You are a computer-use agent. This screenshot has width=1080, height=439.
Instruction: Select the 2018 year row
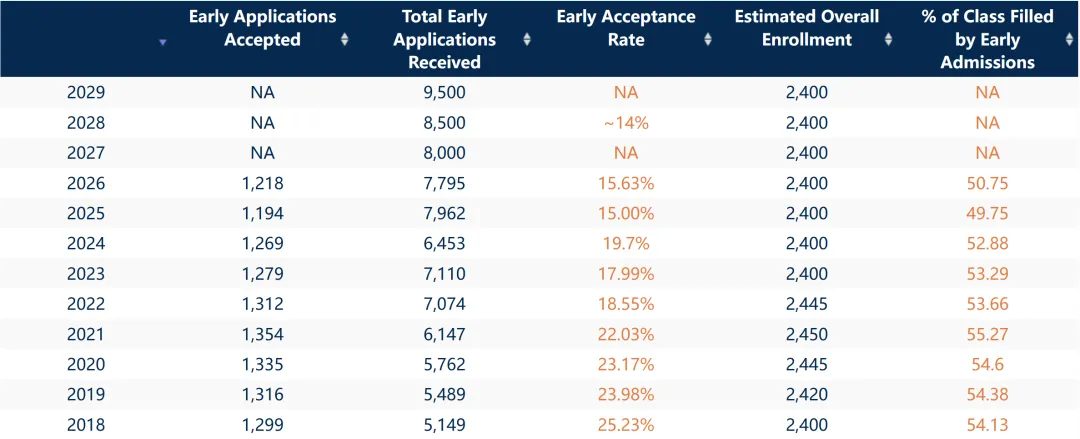click(540, 425)
